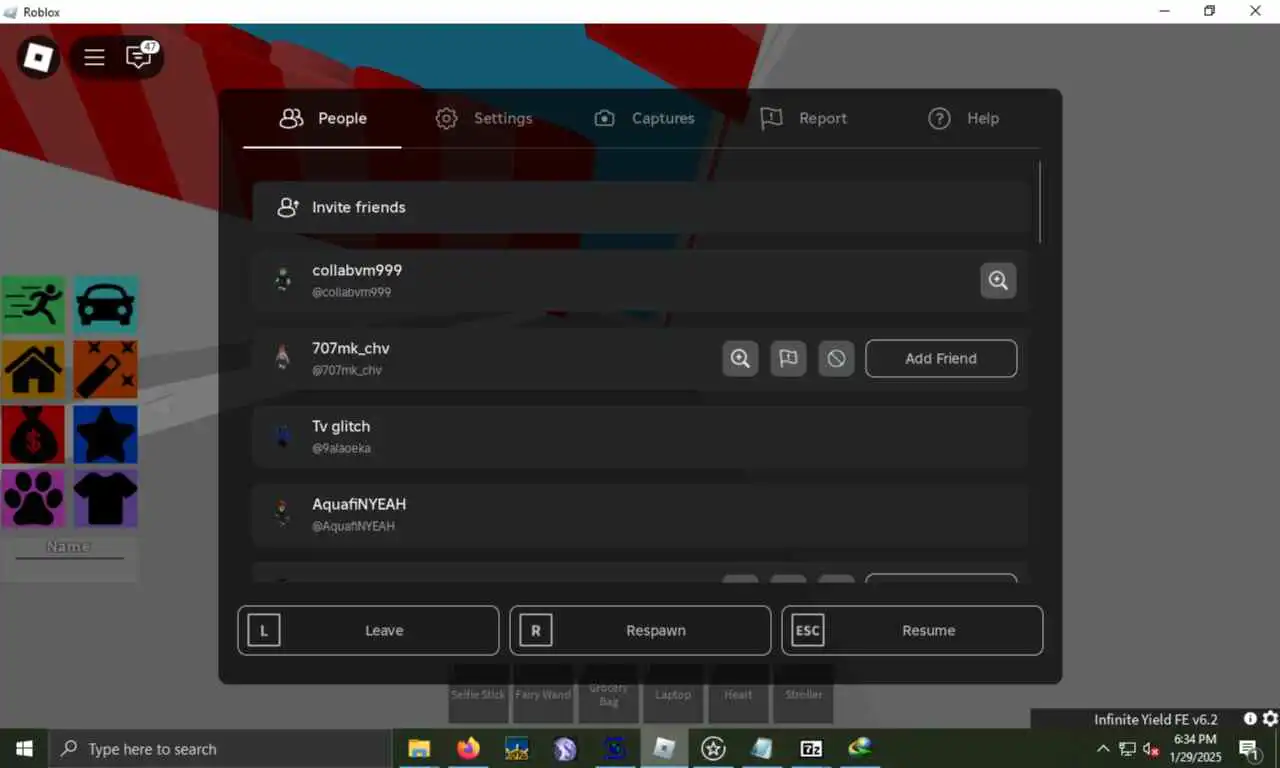Select the green running-man game icon
Screen dimensions: 1280x768
tap(33, 305)
